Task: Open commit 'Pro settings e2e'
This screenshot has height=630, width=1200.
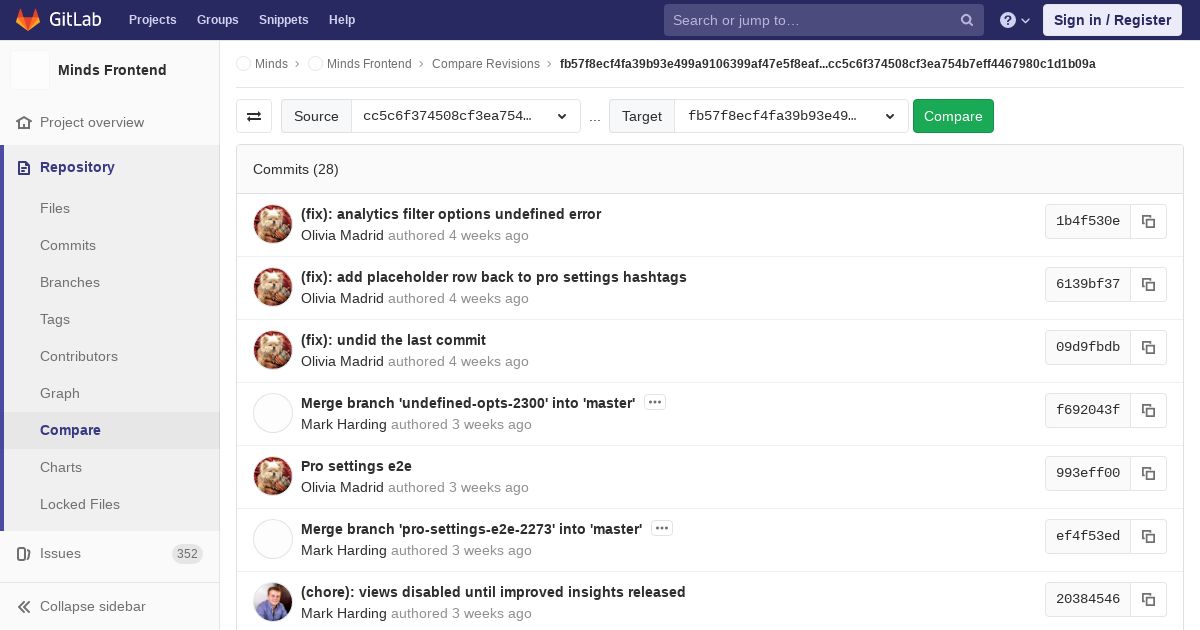Action: pos(356,466)
